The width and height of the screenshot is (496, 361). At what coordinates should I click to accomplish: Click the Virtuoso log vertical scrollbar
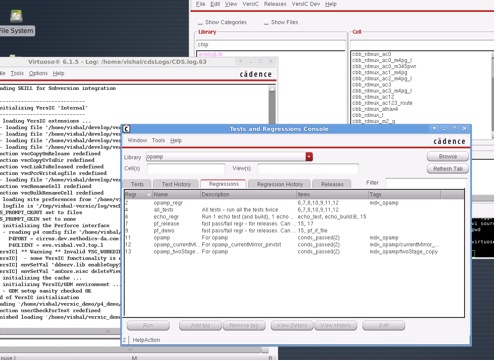point(272,105)
